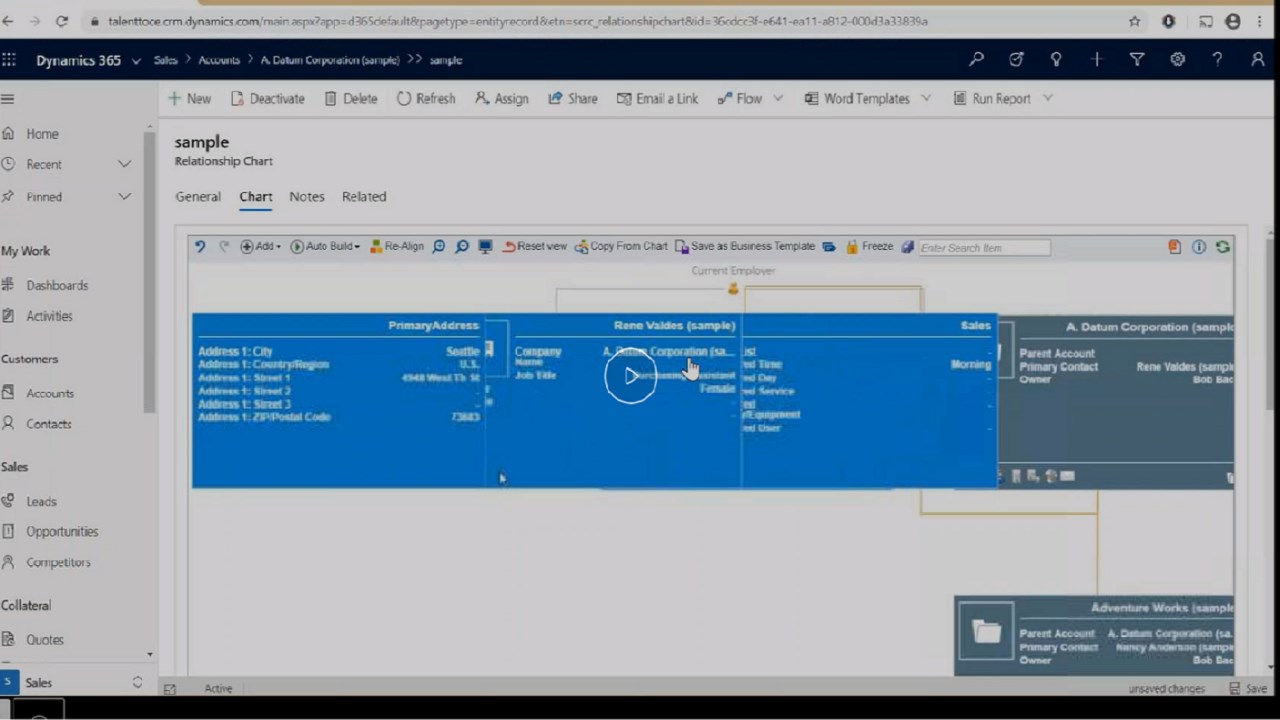The height and width of the screenshot is (720, 1280).
Task: Open the Flow dropdown arrow
Action: pyautogui.click(x=778, y=99)
